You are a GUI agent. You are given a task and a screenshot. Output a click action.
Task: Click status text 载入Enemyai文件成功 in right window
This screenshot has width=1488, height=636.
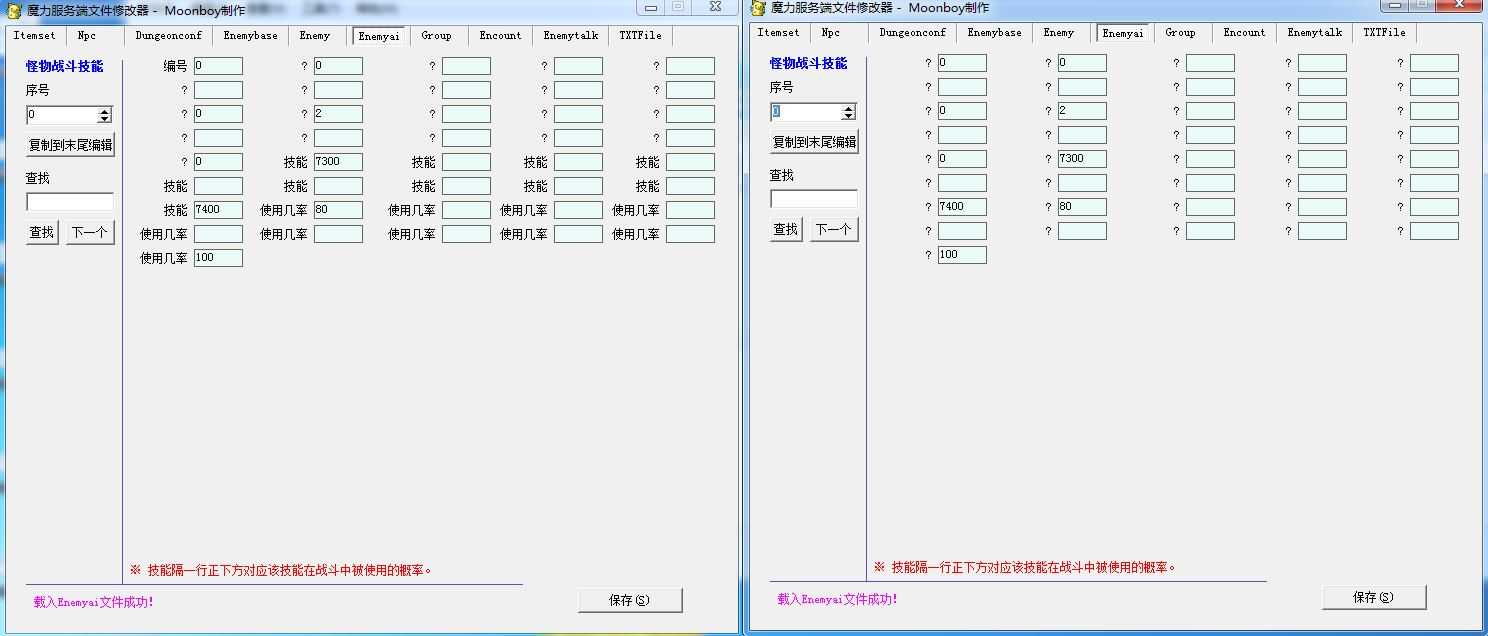(837, 599)
